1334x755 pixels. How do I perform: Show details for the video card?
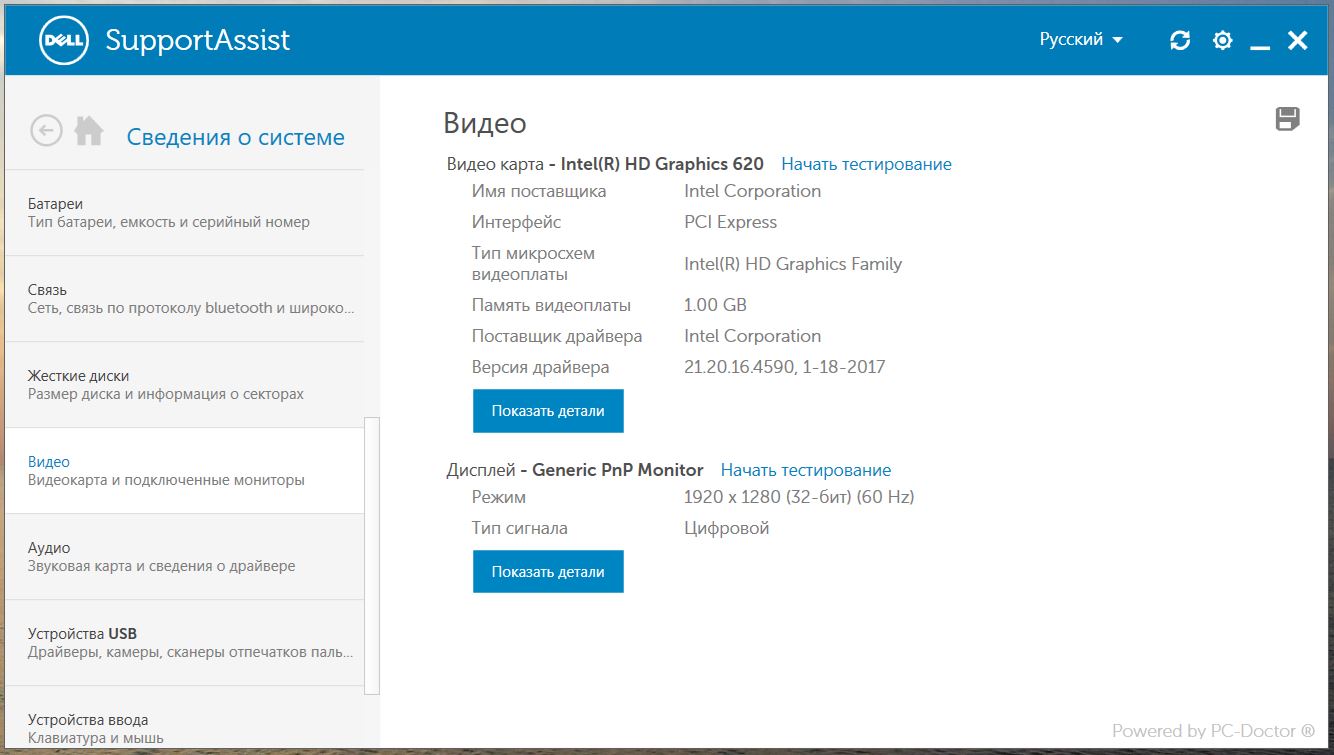548,411
